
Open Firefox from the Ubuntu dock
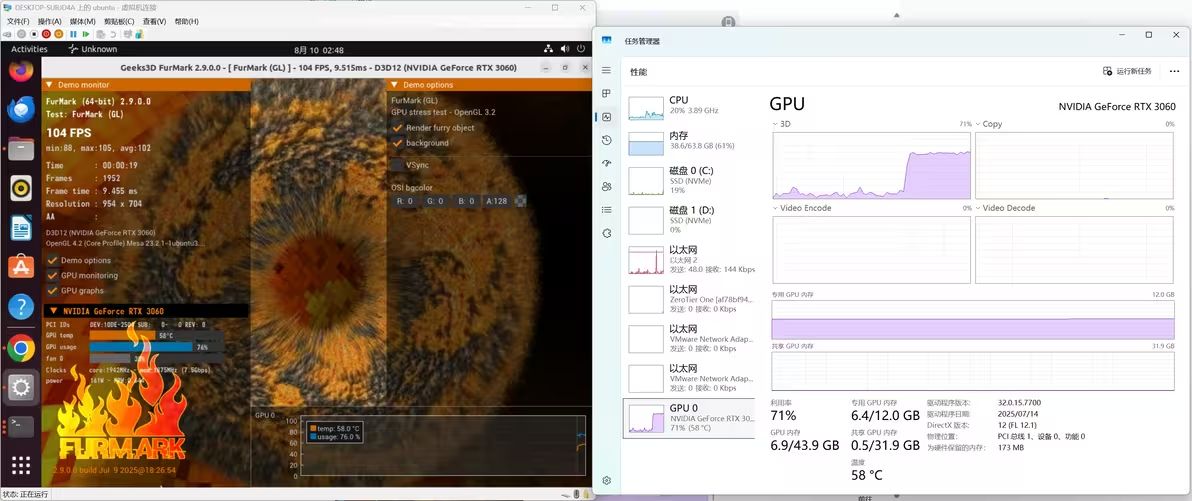click(x=21, y=71)
